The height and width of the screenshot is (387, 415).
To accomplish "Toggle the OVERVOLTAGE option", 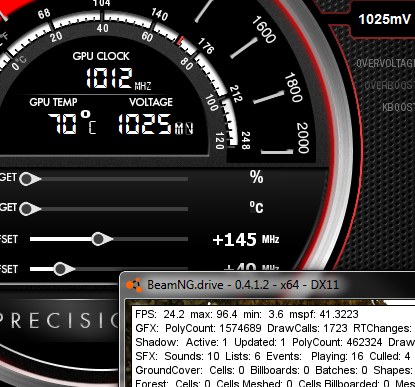I will pyautogui.click(x=385, y=63).
